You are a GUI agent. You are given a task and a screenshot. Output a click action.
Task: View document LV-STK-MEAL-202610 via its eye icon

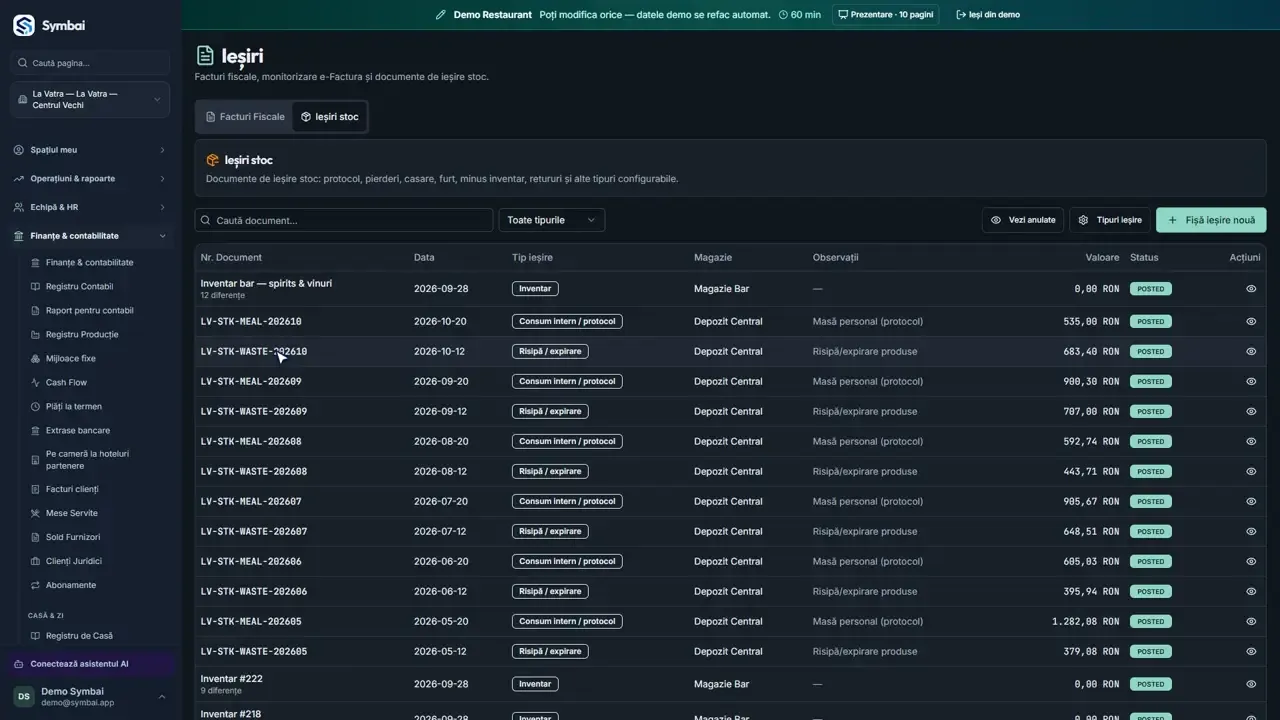[1251, 322]
